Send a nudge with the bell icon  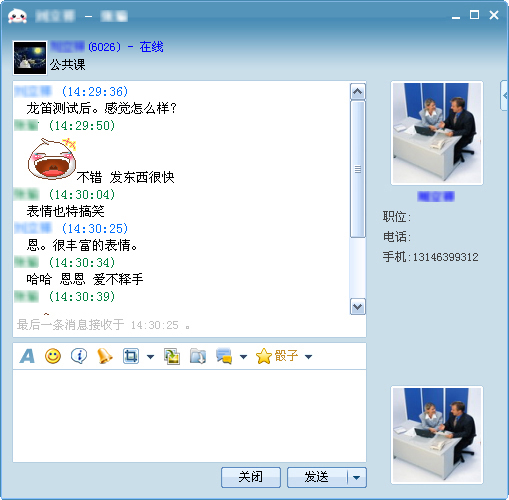click(x=105, y=356)
